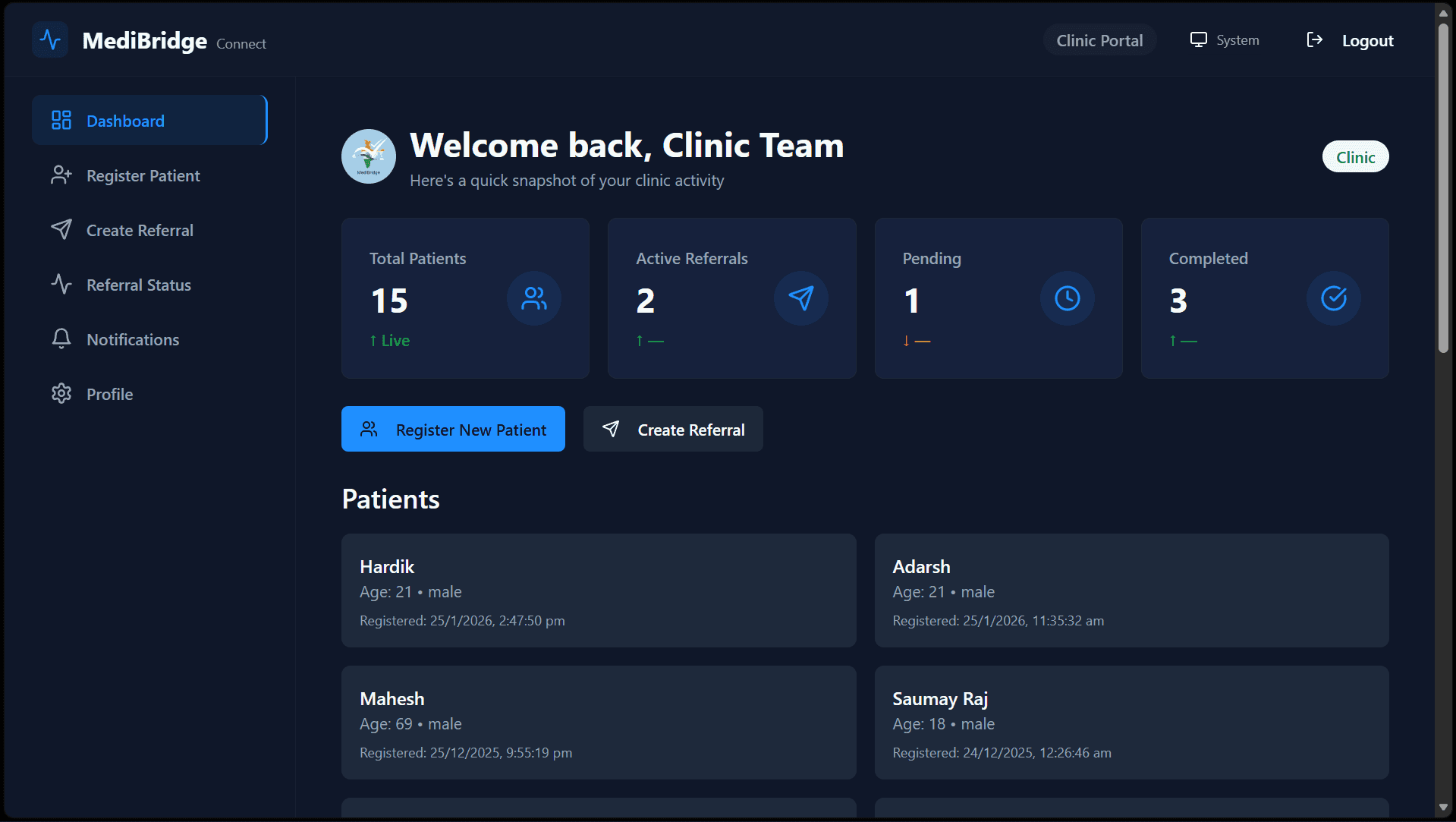The width and height of the screenshot is (1456, 822).
Task: Click the MediBridge pulse logo icon
Action: coord(50,39)
